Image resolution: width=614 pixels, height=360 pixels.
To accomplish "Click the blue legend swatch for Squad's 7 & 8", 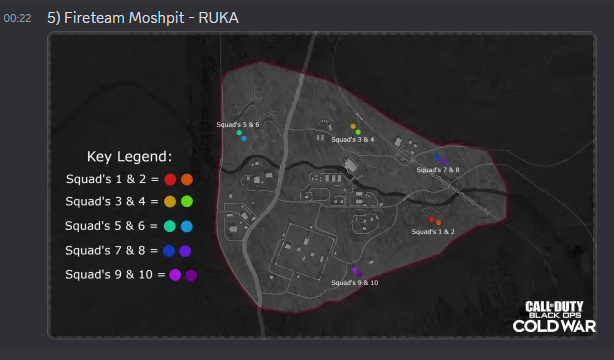I will 169,251.
